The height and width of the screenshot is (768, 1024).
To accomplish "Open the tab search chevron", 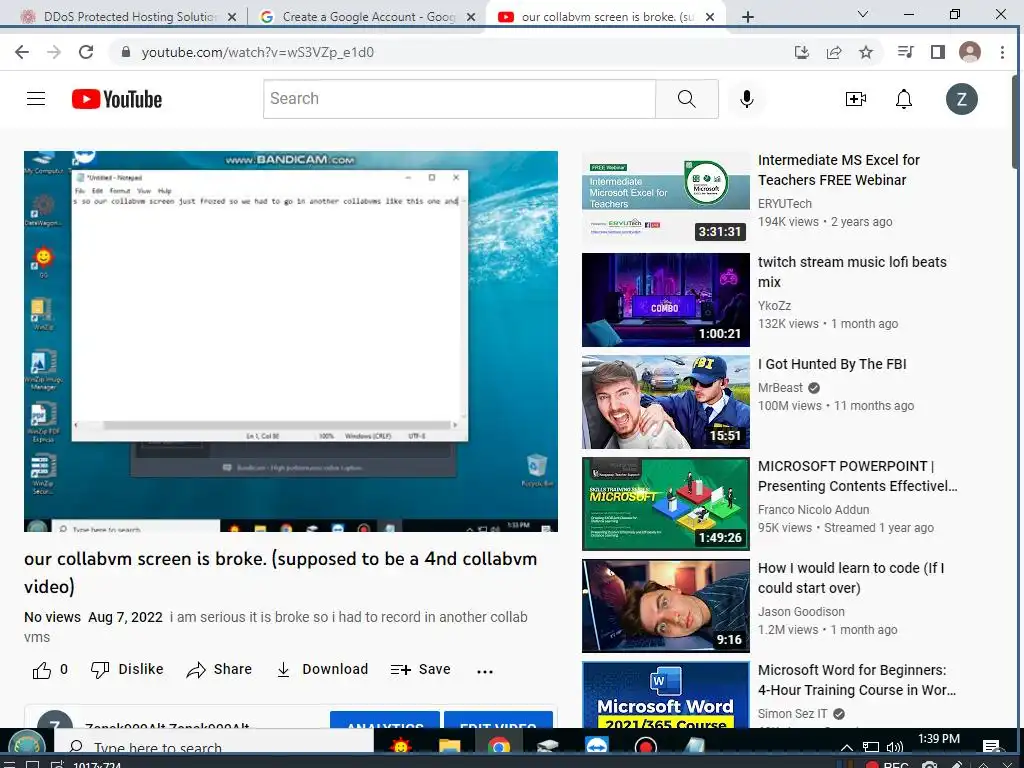I will pyautogui.click(x=863, y=14).
